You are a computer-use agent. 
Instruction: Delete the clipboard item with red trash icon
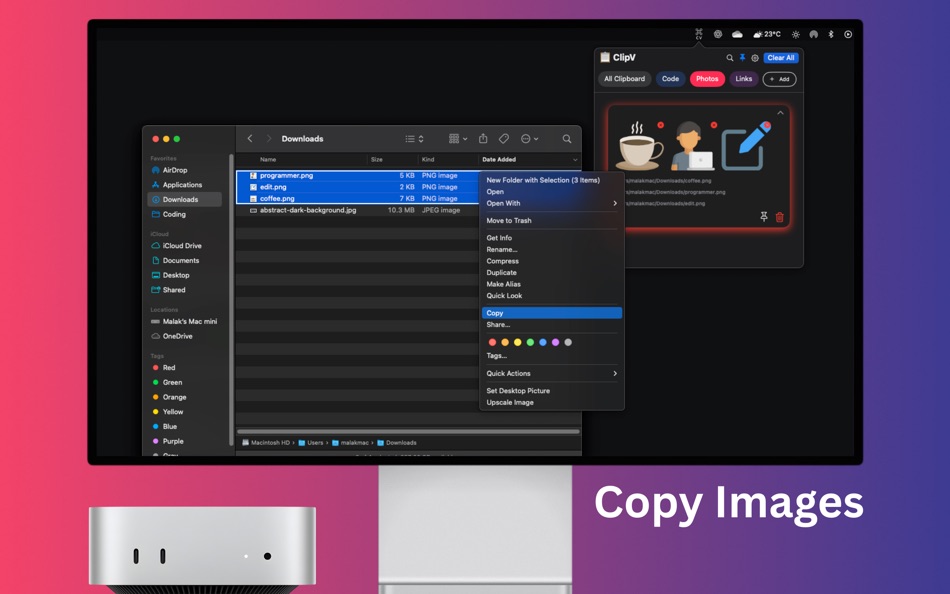point(780,216)
